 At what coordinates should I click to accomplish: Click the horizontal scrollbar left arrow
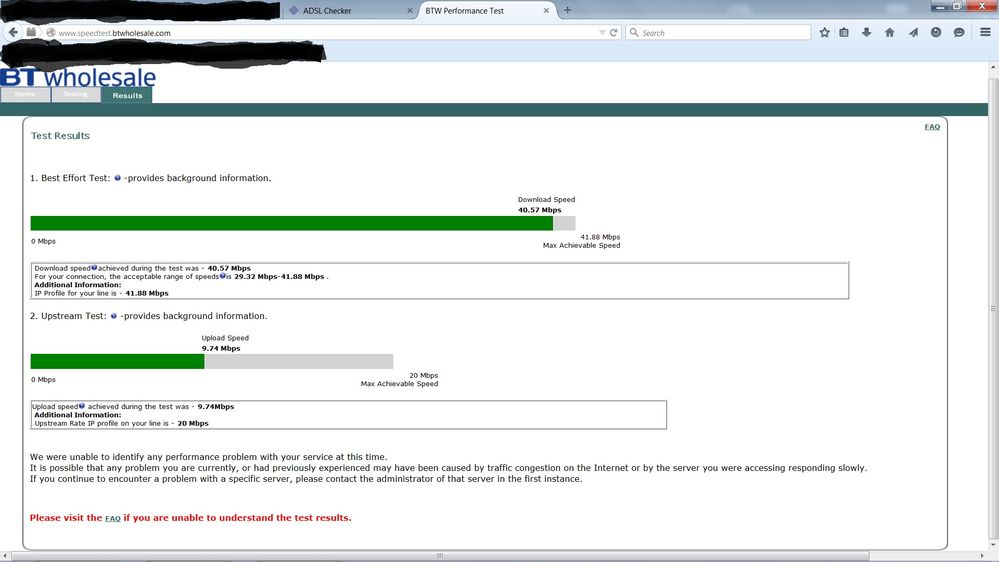coord(5,556)
